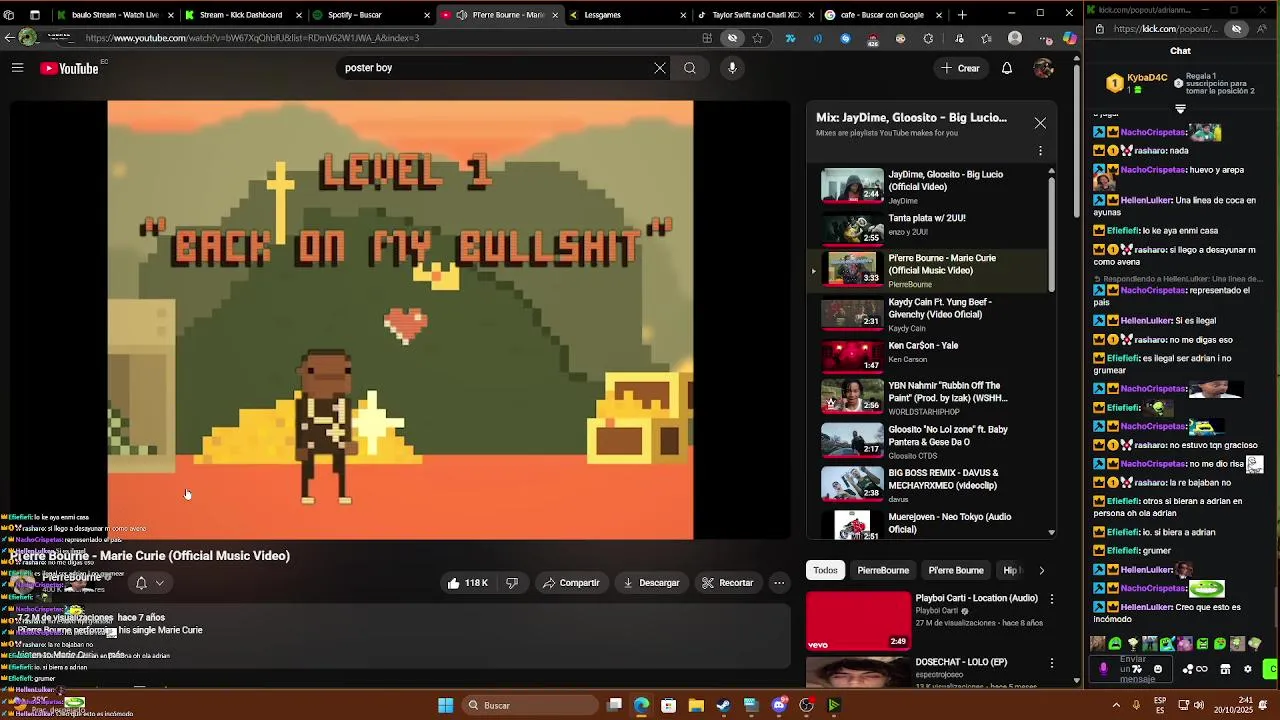The height and width of the screenshot is (720, 1280).
Task: Switch to the Lessgames tab
Action: 625,15
